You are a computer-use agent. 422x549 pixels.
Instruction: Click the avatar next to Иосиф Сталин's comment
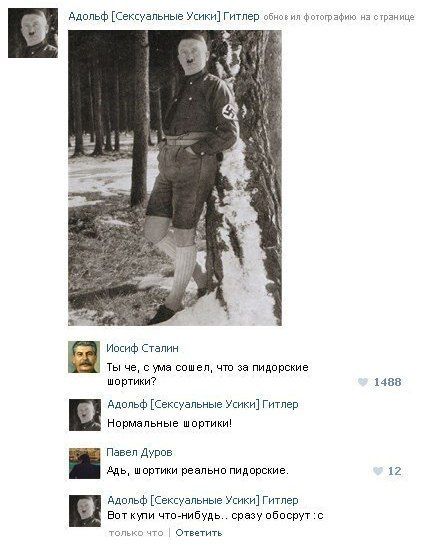[x=84, y=357]
